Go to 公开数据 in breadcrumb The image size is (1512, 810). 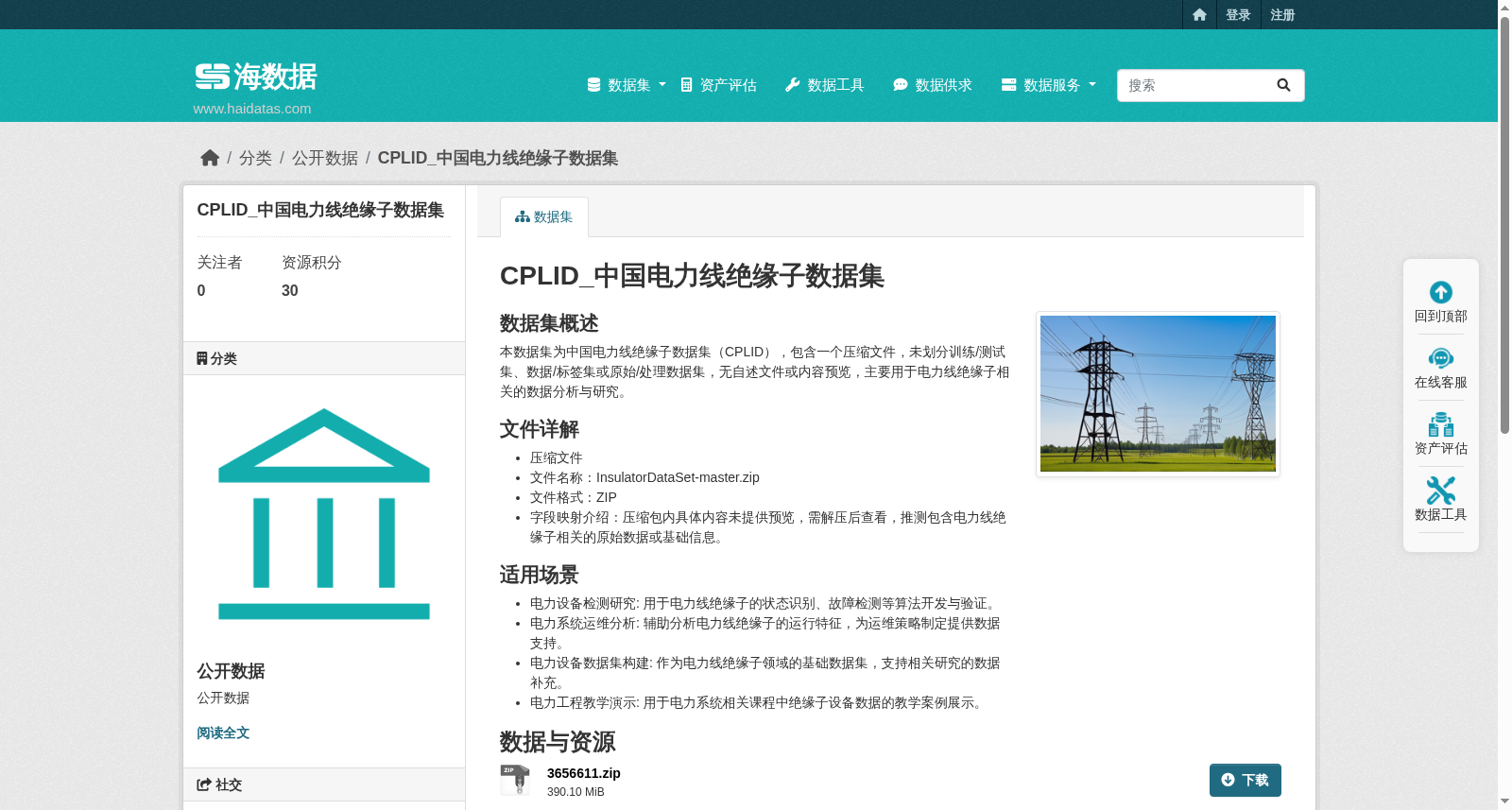coord(325,158)
